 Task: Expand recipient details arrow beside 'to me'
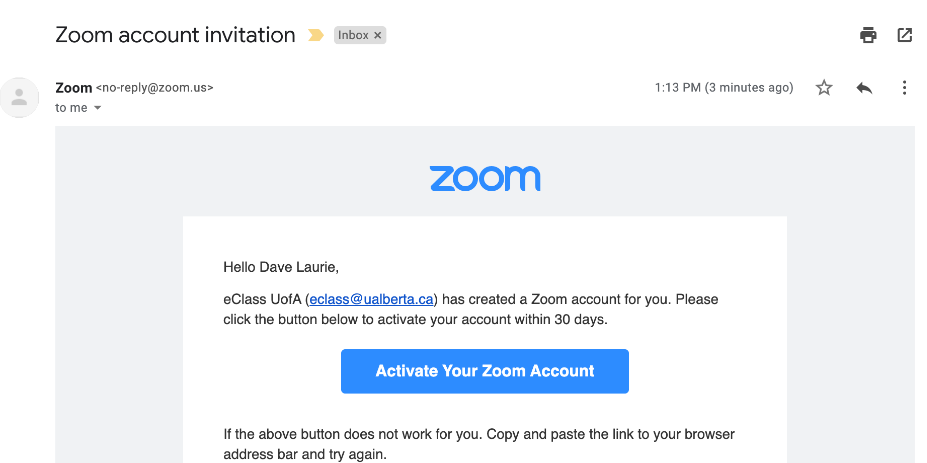pos(98,108)
